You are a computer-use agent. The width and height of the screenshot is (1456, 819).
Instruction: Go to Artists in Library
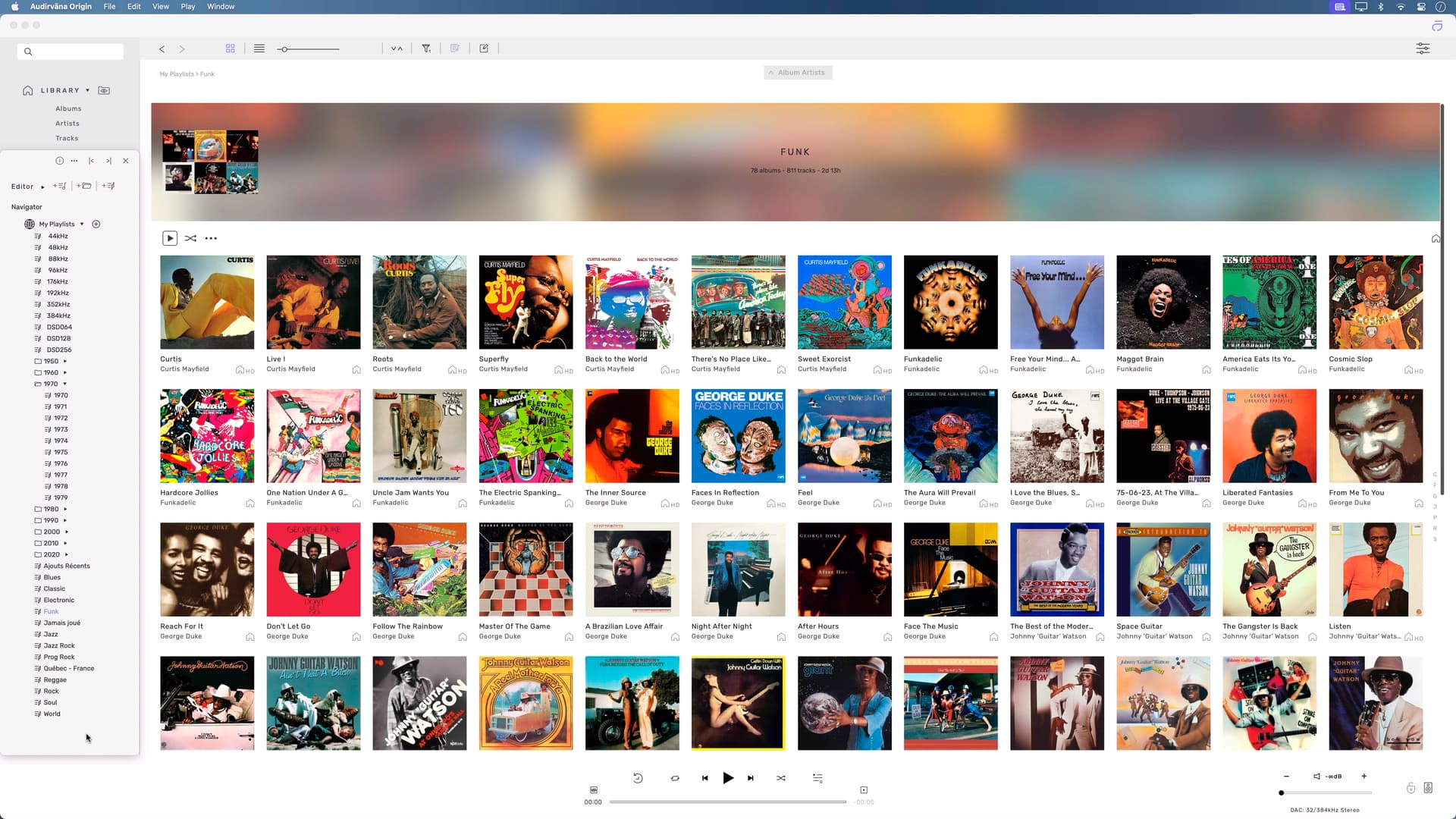coord(67,124)
